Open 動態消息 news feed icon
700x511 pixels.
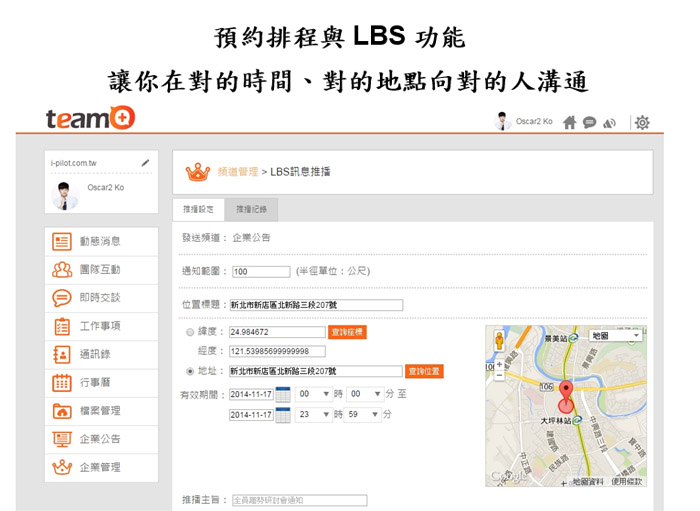(x=62, y=241)
